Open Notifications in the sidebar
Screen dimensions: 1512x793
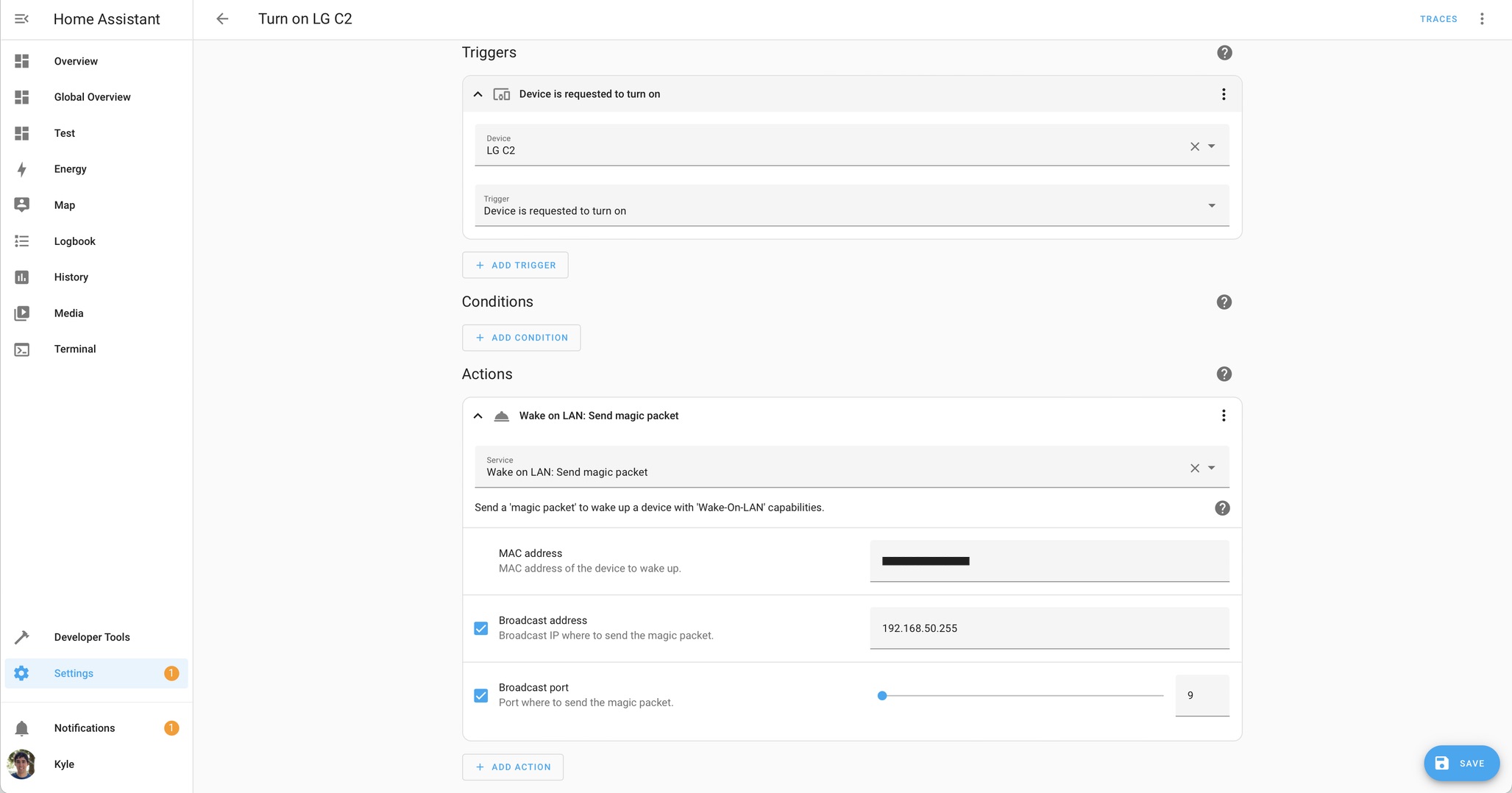coord(96,728)
